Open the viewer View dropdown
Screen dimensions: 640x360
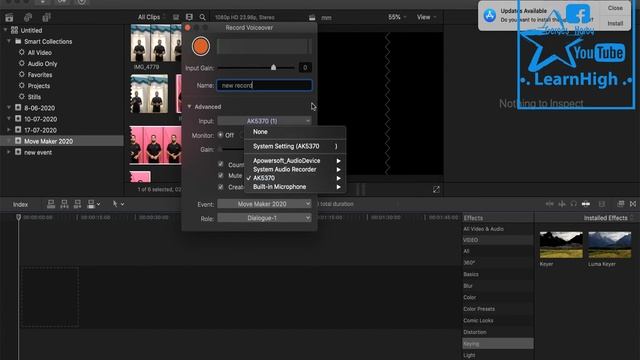point(427,17)
